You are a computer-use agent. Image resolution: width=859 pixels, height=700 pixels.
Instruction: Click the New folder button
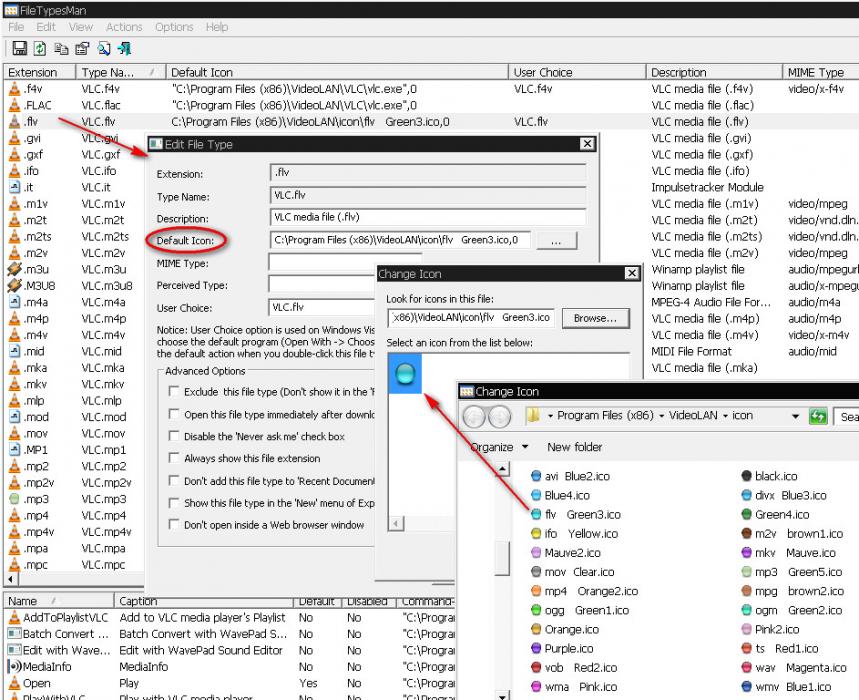point(574,447)
